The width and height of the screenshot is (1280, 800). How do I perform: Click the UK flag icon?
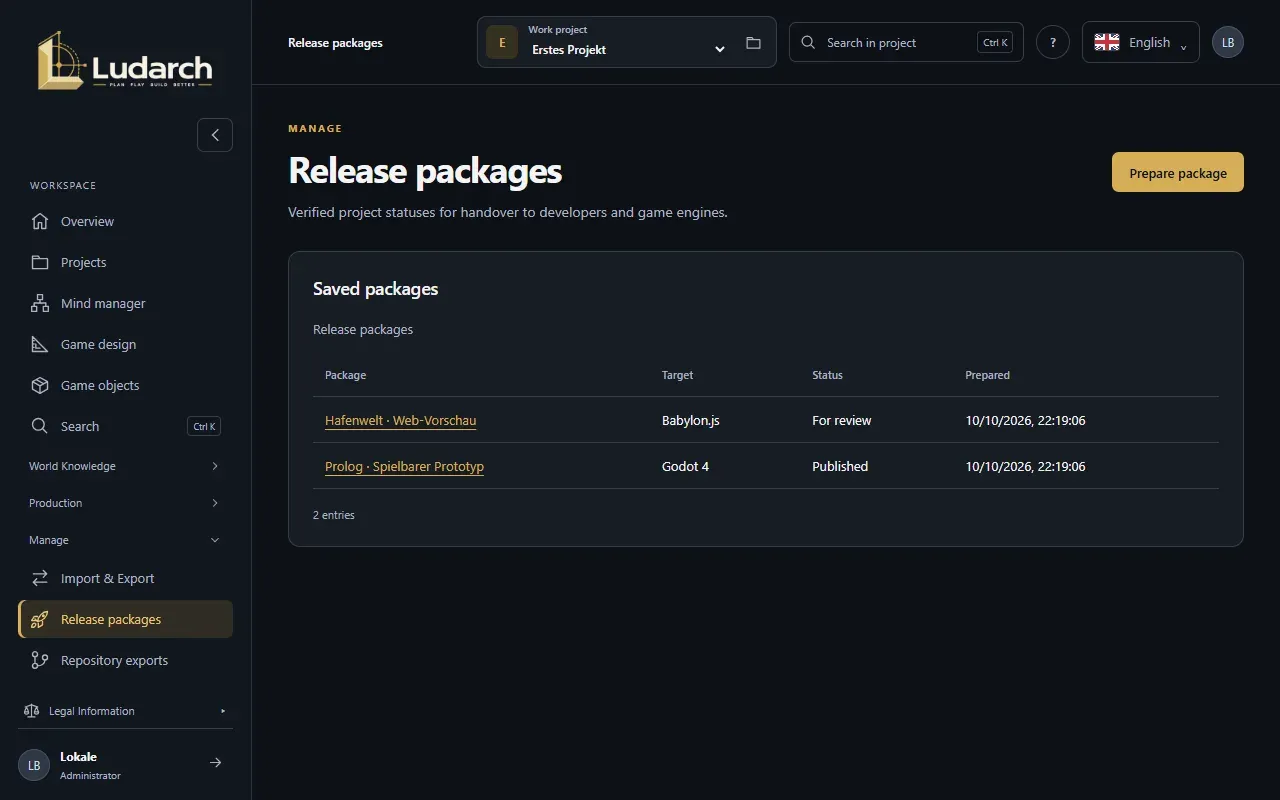tap(1107, 42)
